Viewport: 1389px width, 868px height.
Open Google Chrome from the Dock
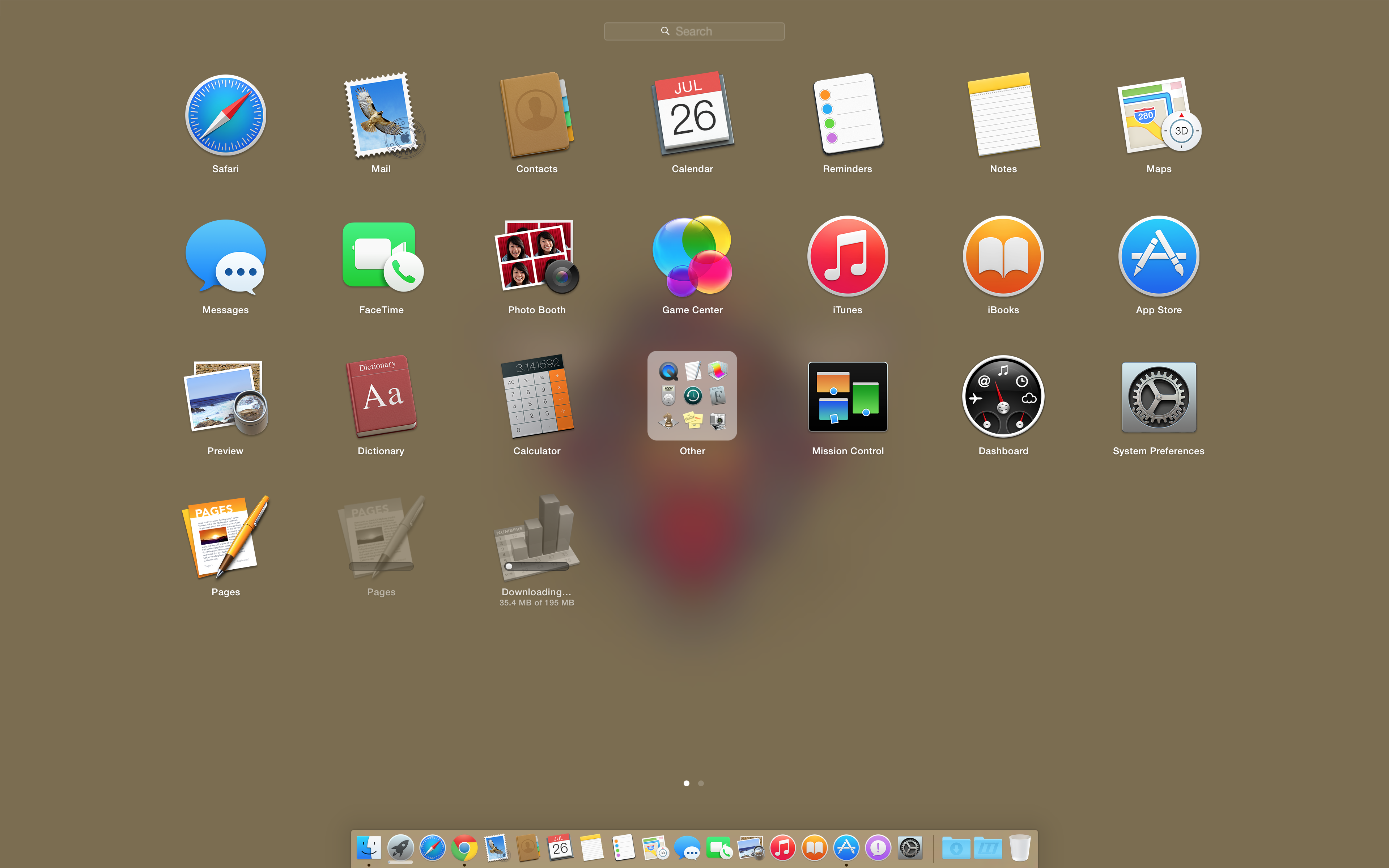(x=464, y=848)
